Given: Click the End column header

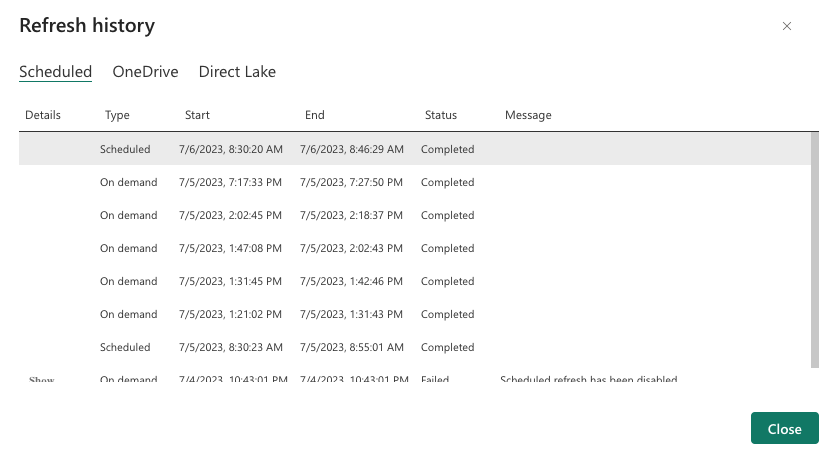Looking at the screenshot, I should click(x=314, y=115).
